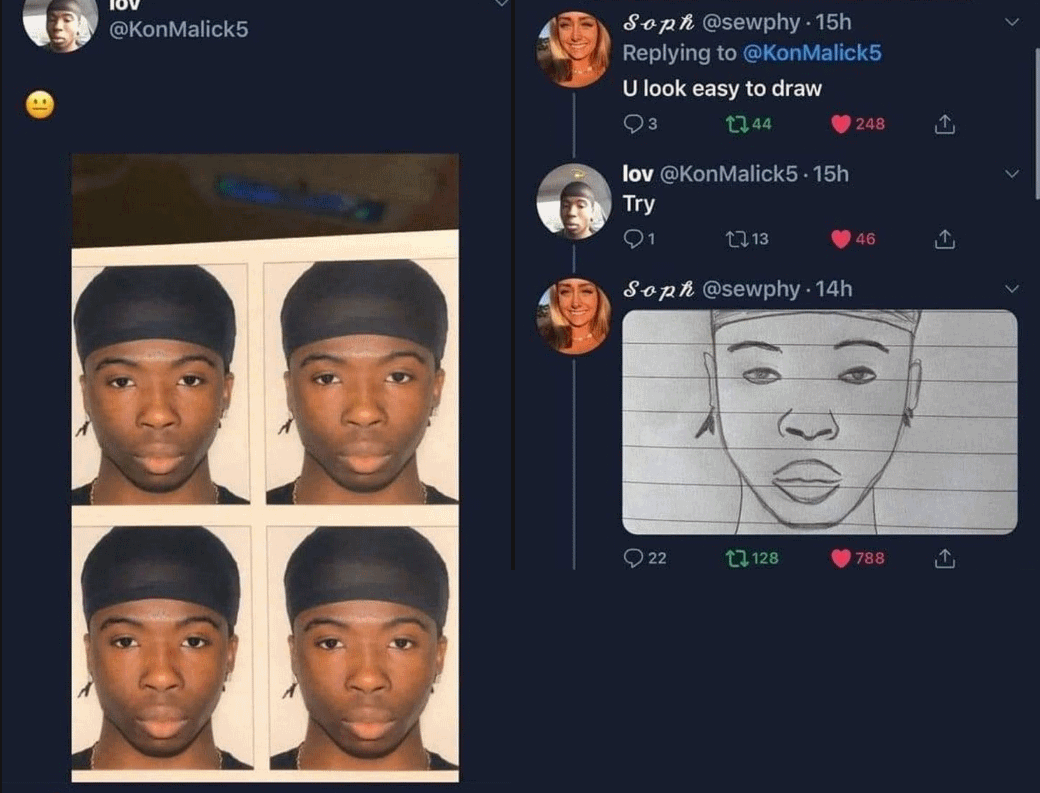Open the @KonMalick5 mention link in the reply
Screen dimensions: 1040x793
812,53
